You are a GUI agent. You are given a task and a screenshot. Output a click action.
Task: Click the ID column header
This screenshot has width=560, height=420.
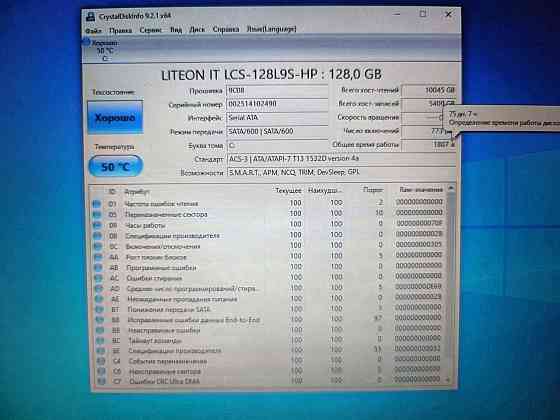point(112,192)
